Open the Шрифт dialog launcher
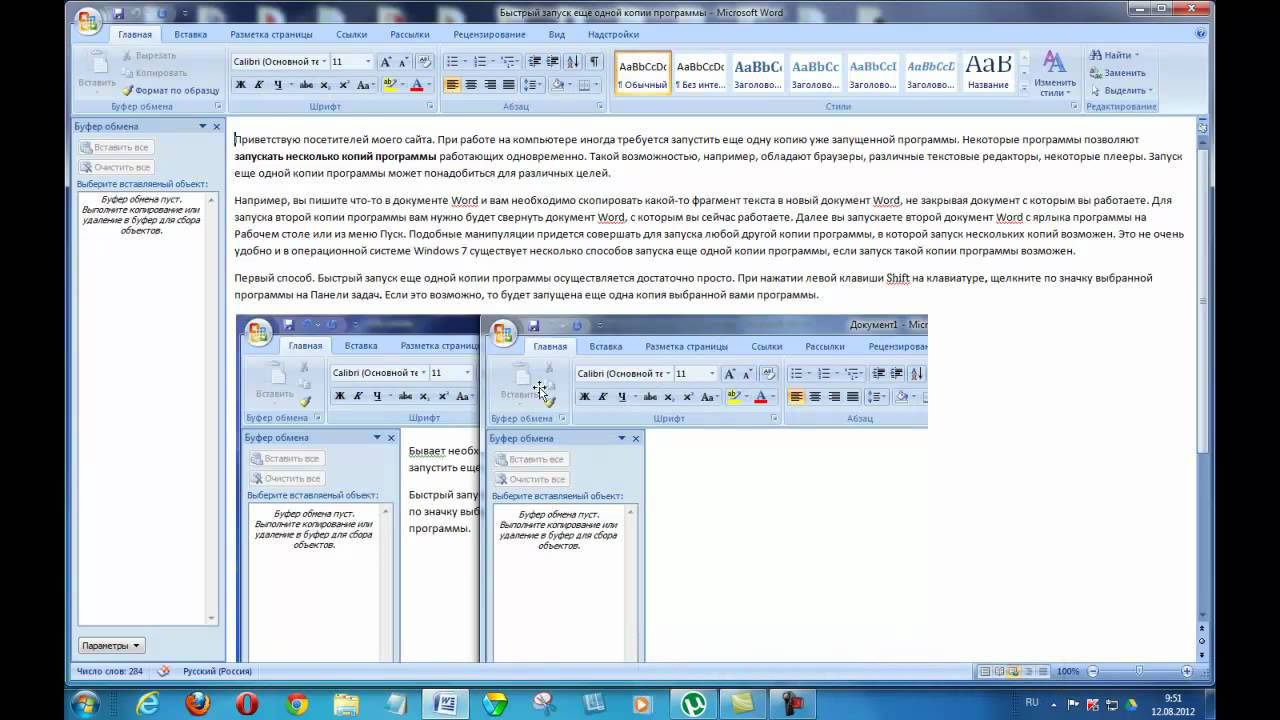Viewport: 1280px width, 720px height. 431,106
